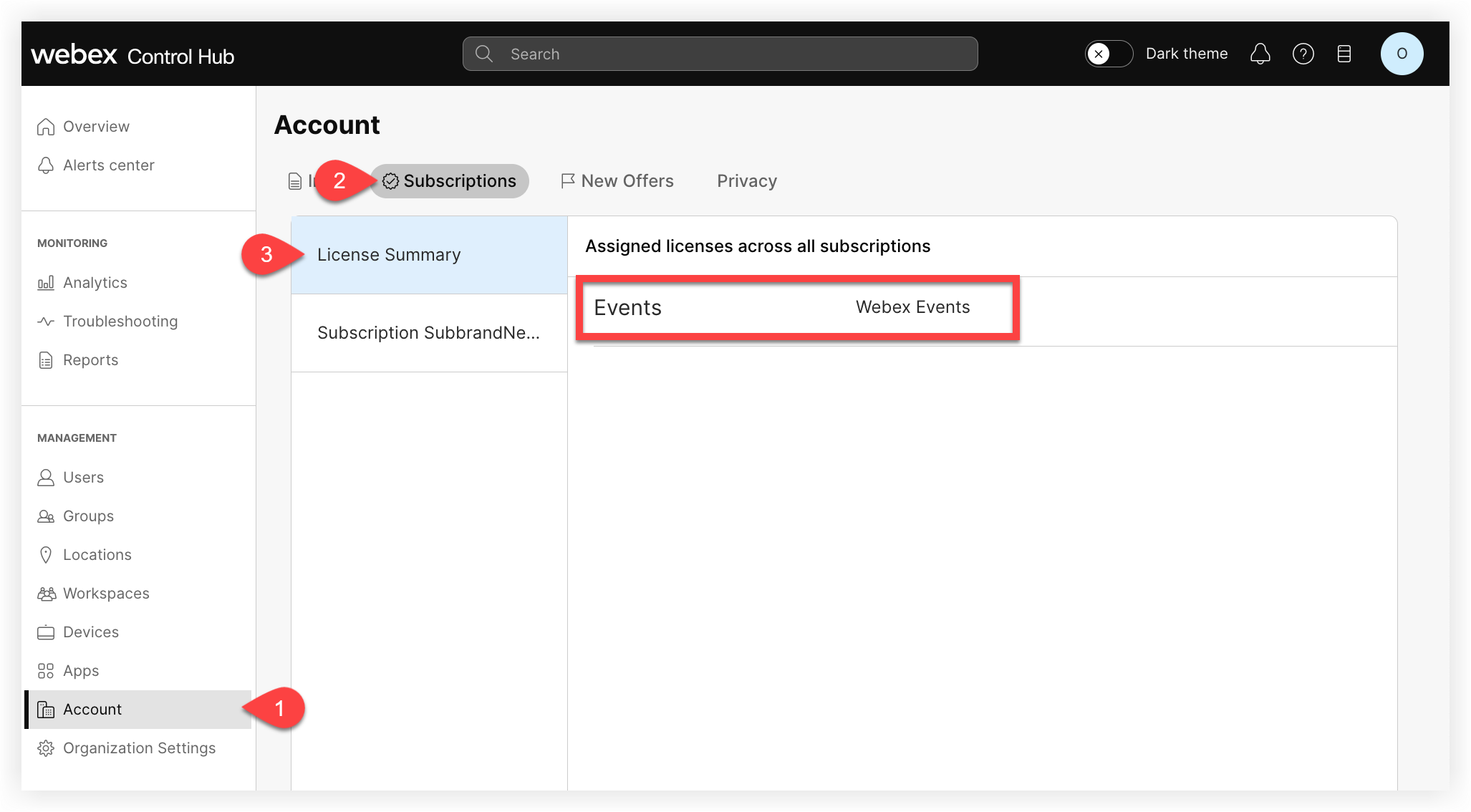This screenshot has height=812, width=1471.
Task: Switch to the Privacy tab
Action: 747,181
